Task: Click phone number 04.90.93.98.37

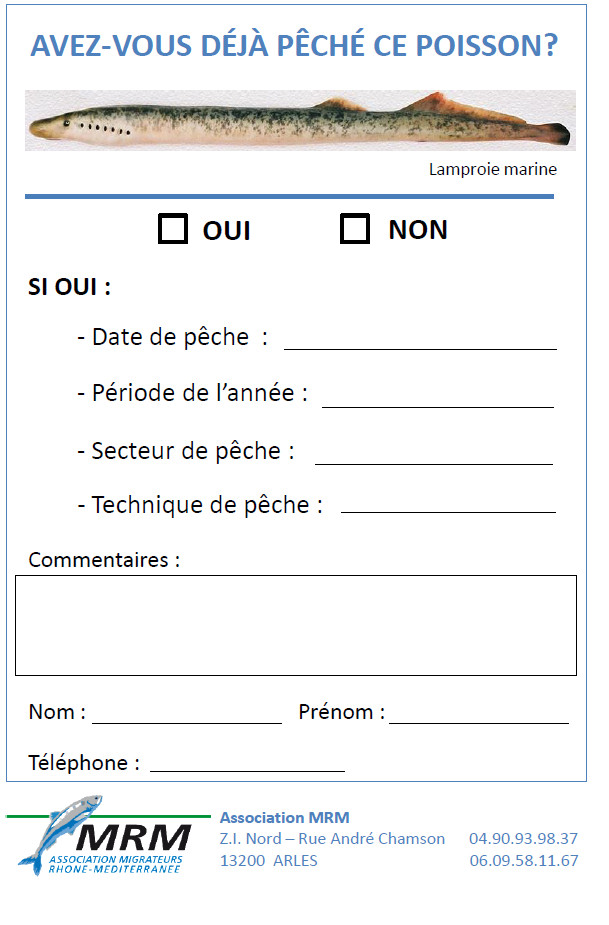Action: point(523,839)
